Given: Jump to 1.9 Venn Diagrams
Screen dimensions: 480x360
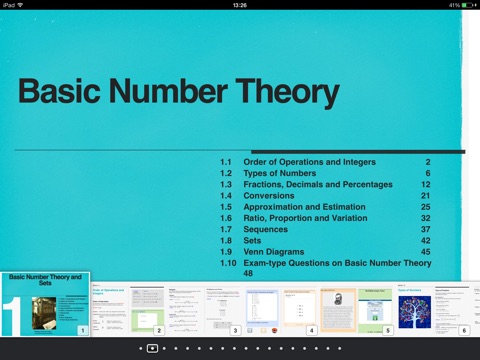Looking at the screenshot, I should 325,252.
